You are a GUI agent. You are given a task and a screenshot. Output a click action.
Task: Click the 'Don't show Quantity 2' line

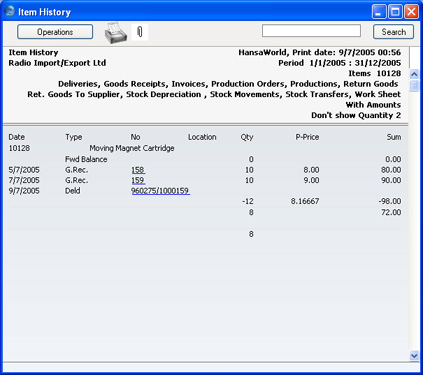pos(356,115)
